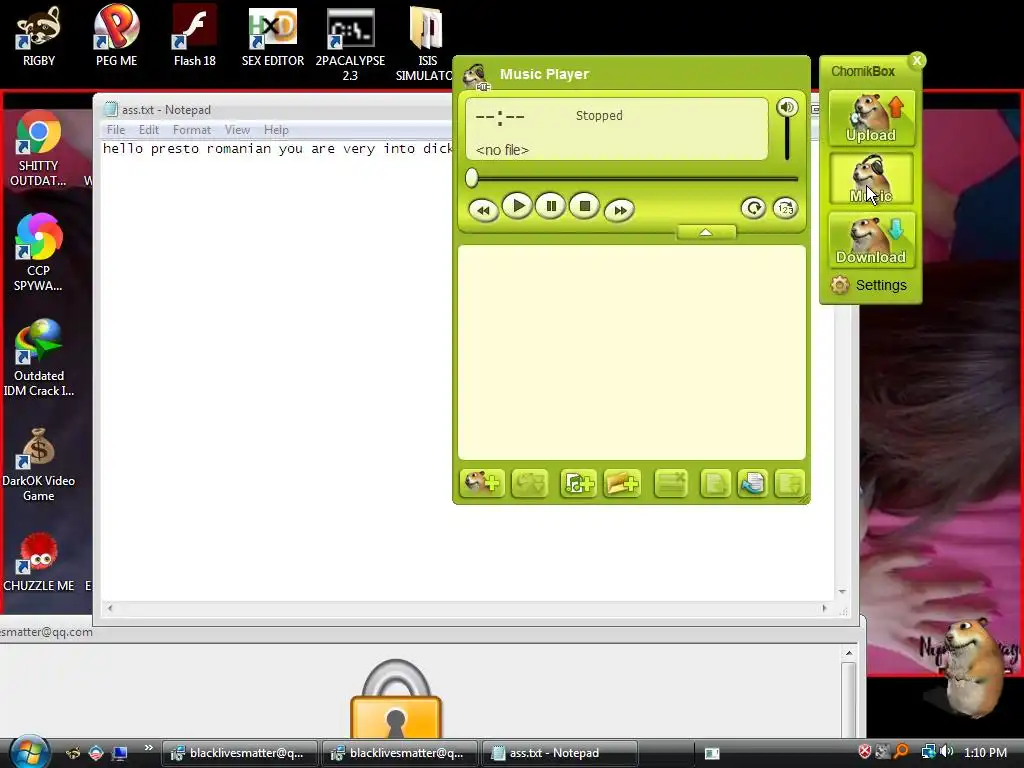Image resolution: width=1024 pixels, height=768 pixels.
Task: Click Notepad's horizontal scrollbar left arrow
Action: [110, 608]
